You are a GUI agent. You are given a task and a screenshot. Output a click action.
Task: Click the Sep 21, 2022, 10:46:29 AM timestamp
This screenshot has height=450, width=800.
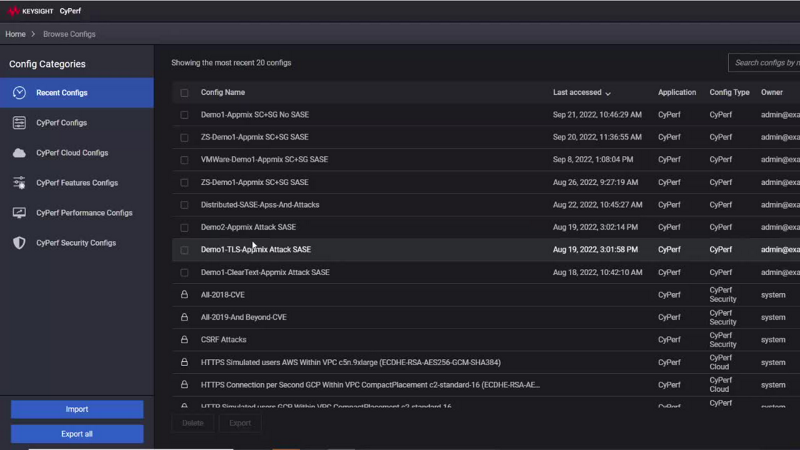pos(597,115)
